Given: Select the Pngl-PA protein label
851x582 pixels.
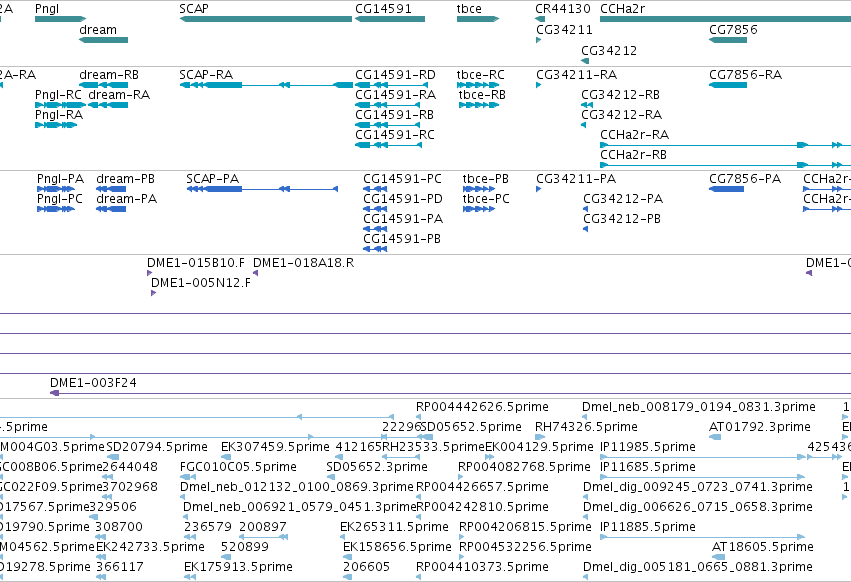Looking at the screenshot, I should 60,179.
